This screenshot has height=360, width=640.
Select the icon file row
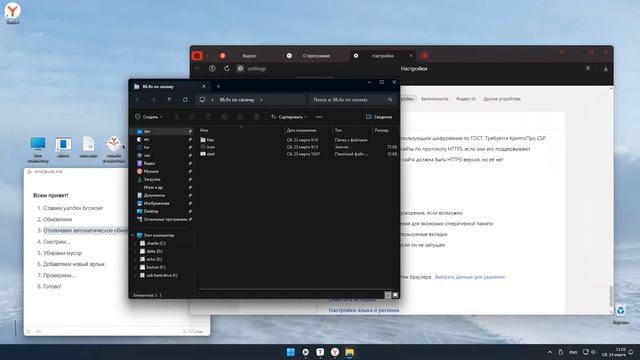(x=298, y=147)
